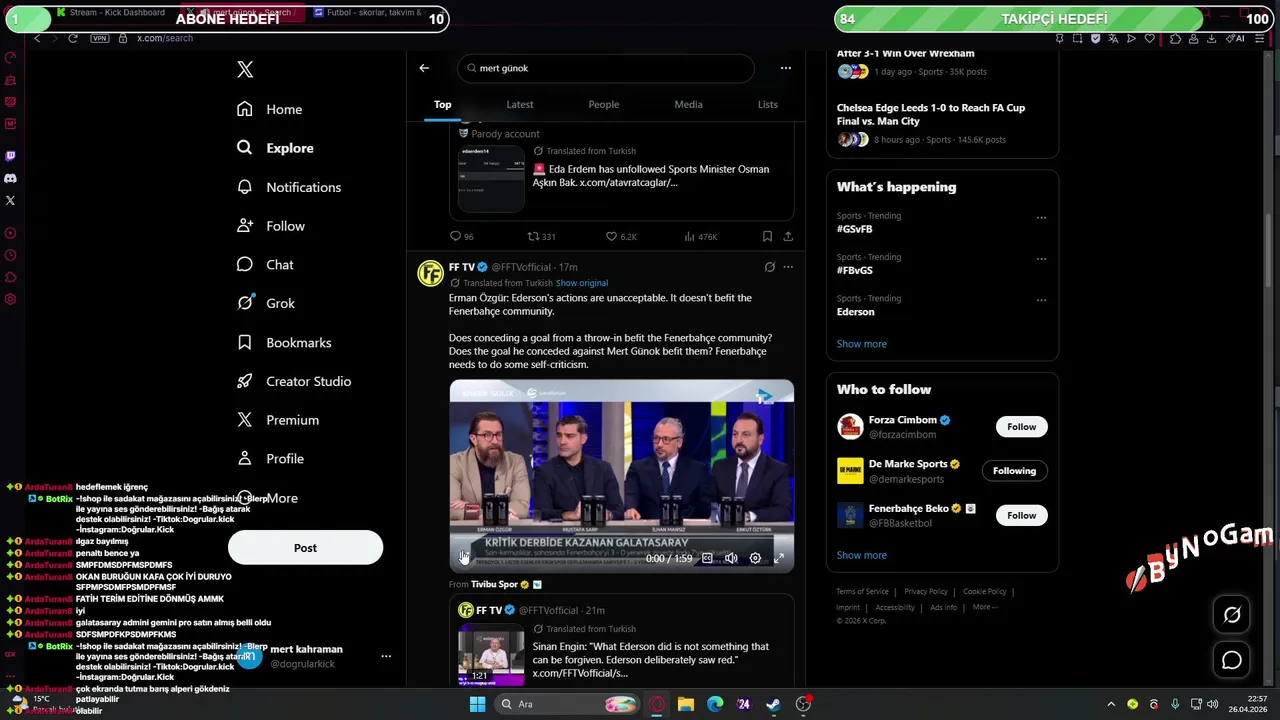Open the X logo home icon

pyautogui.click(x=245, y=69)
